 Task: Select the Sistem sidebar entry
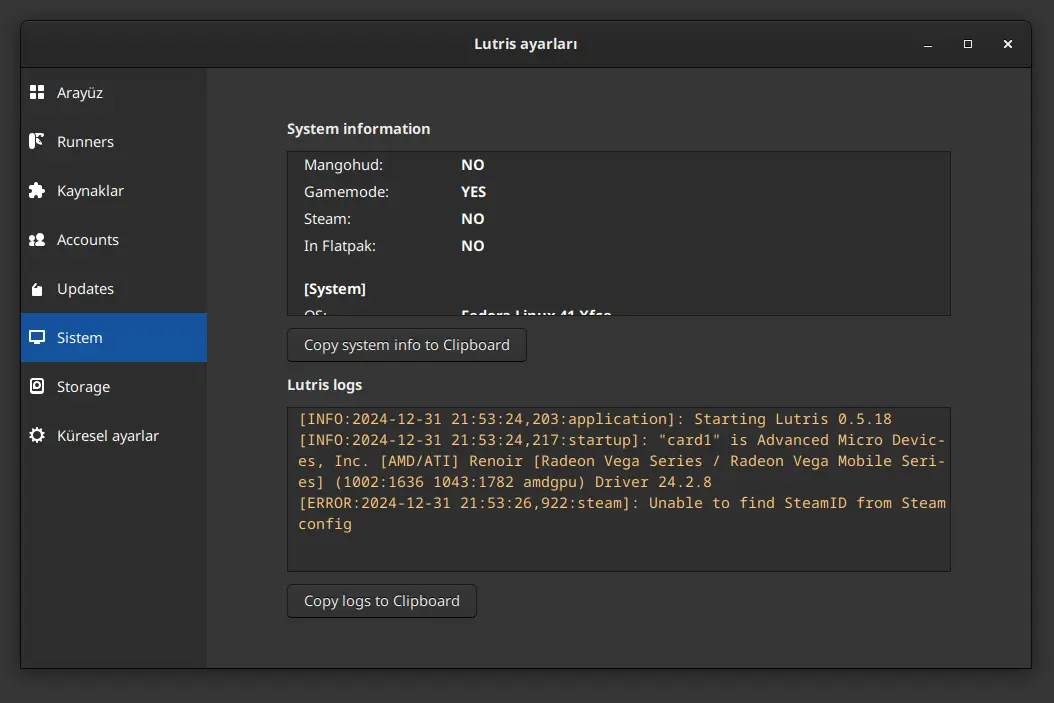114,337
